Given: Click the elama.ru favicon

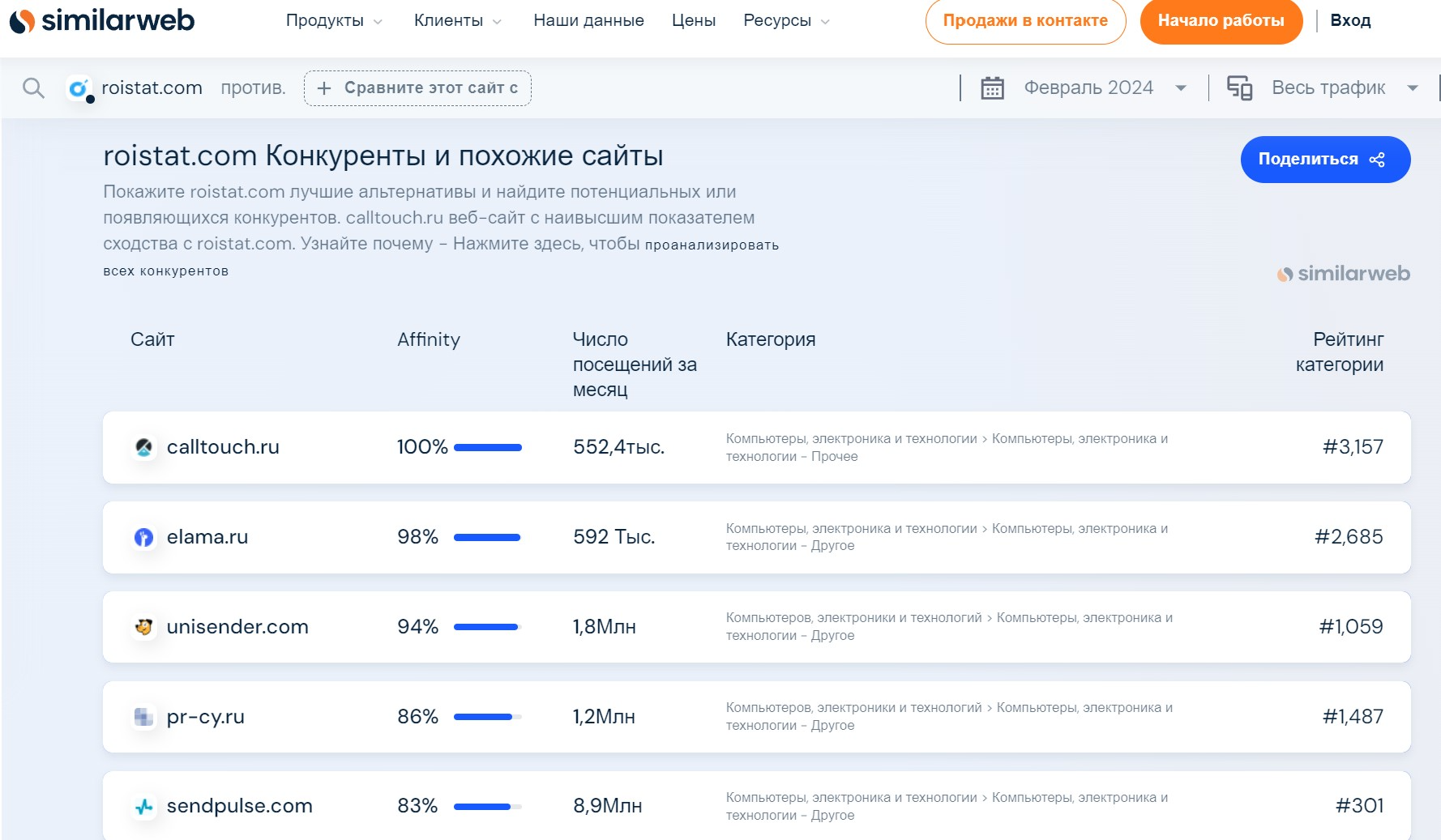Looking at the screenshot, I should (x=144, y=537).
